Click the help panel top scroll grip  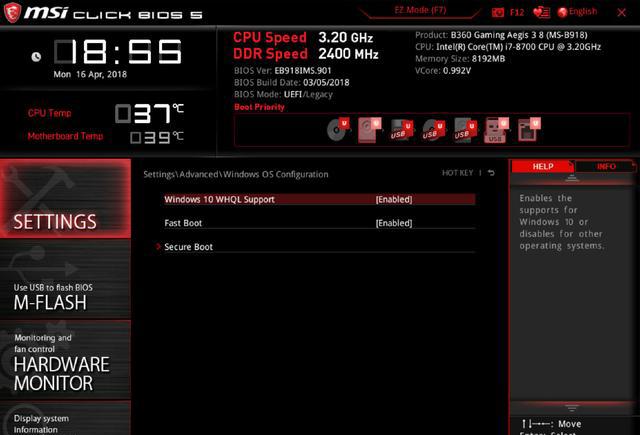[x=572, y=178]
